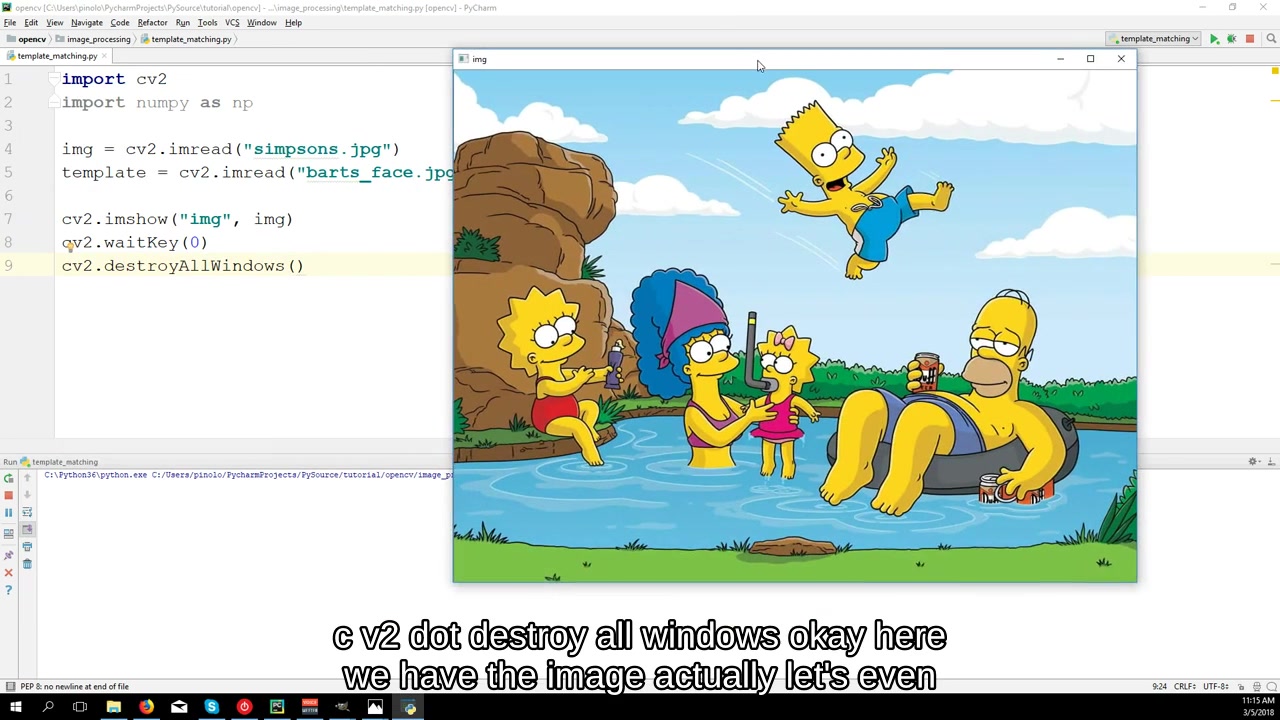Screen dimensions: 1280x720
Task: Open the Refactor menu
Action: [x=152, y=22]
